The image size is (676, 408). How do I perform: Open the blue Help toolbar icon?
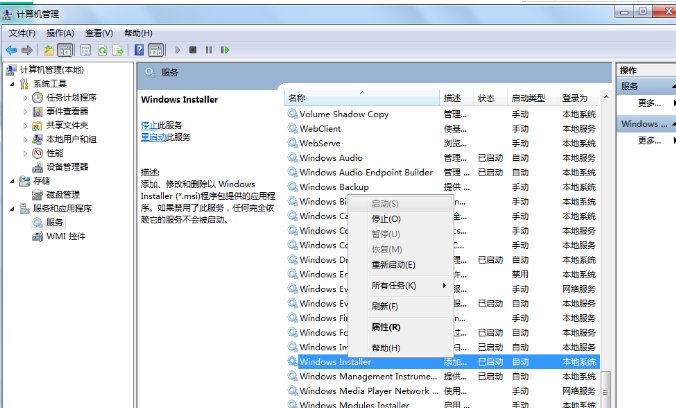pos(139,50)
